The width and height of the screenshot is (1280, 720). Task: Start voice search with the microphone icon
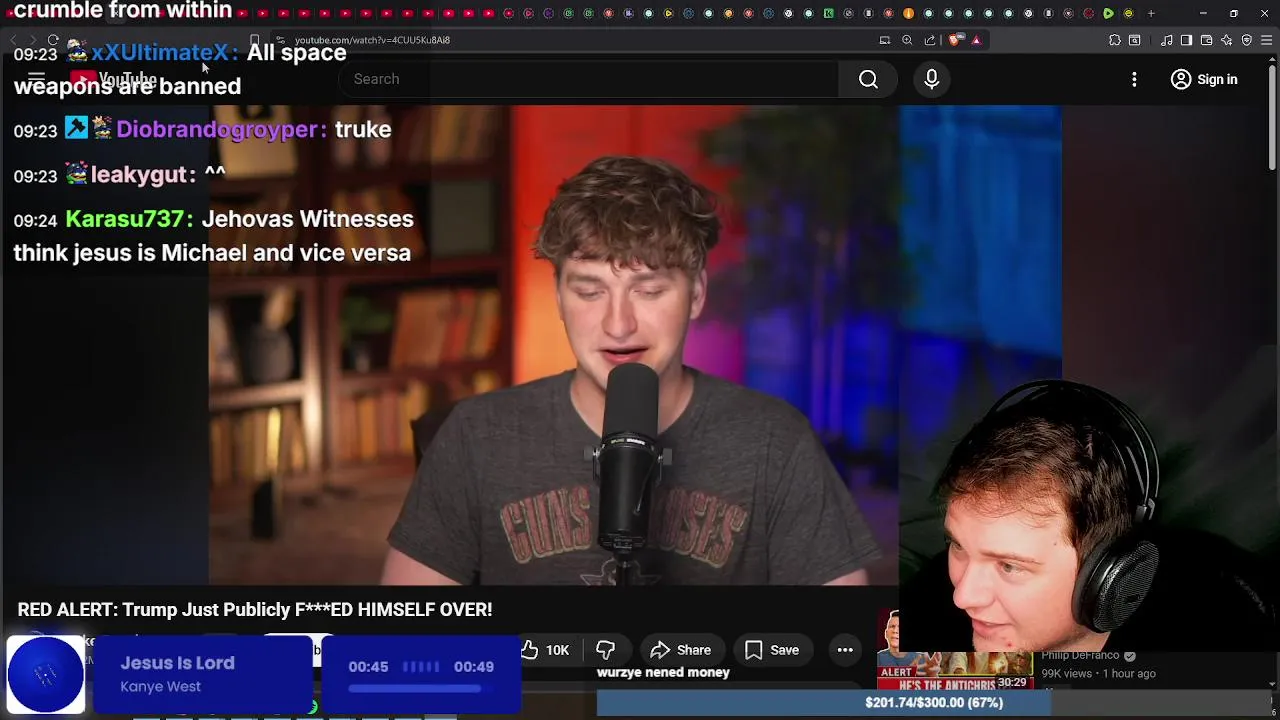coord(931,79)
